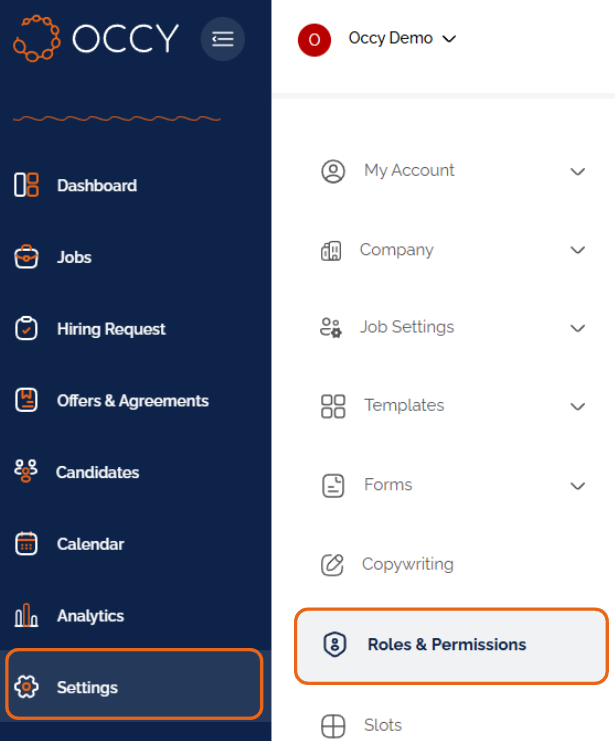The image size is (615, 741).
Task: Click the OCCY logo
Action: [x=96, y=39]
